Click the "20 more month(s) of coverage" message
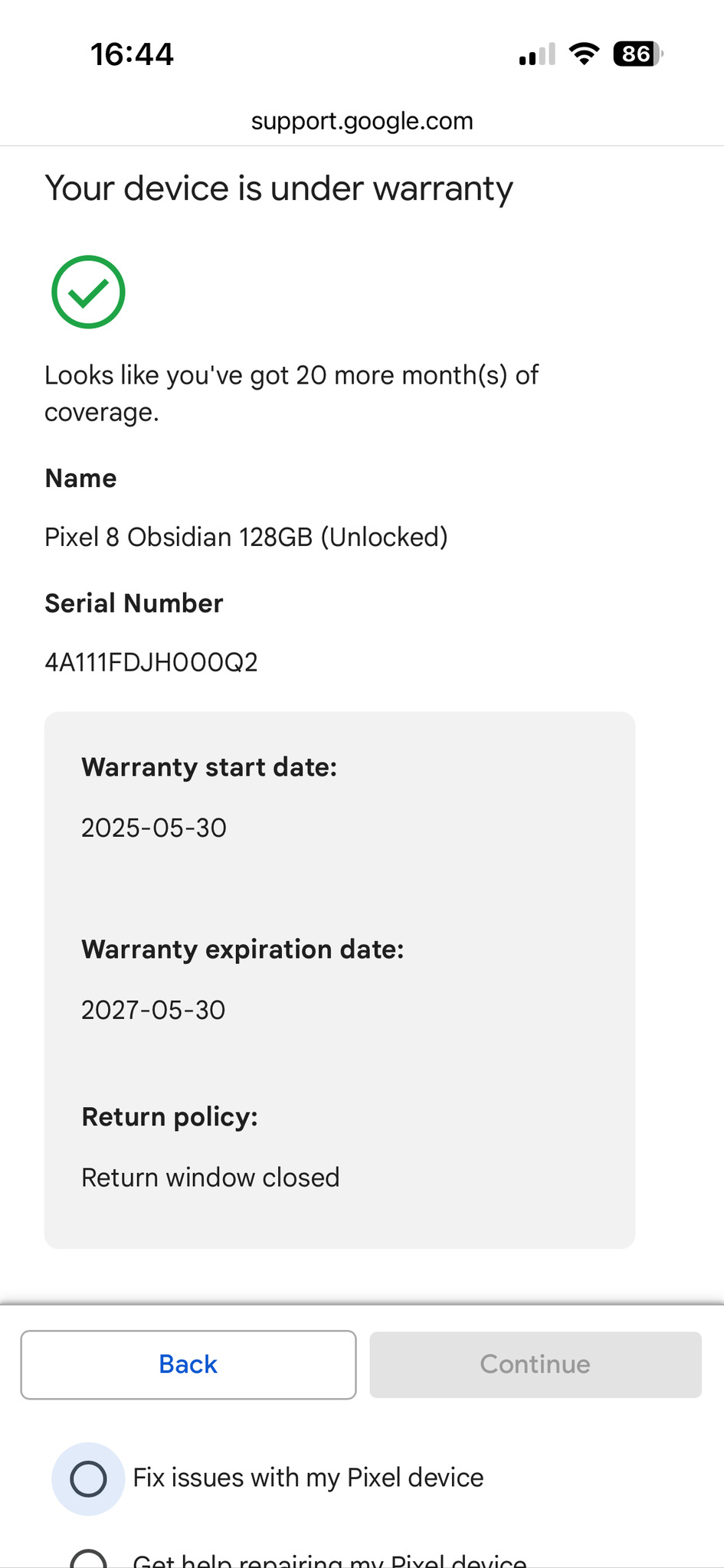This screenshot has width=724, height=1568. pyautogui.click(x=291, y=394)
